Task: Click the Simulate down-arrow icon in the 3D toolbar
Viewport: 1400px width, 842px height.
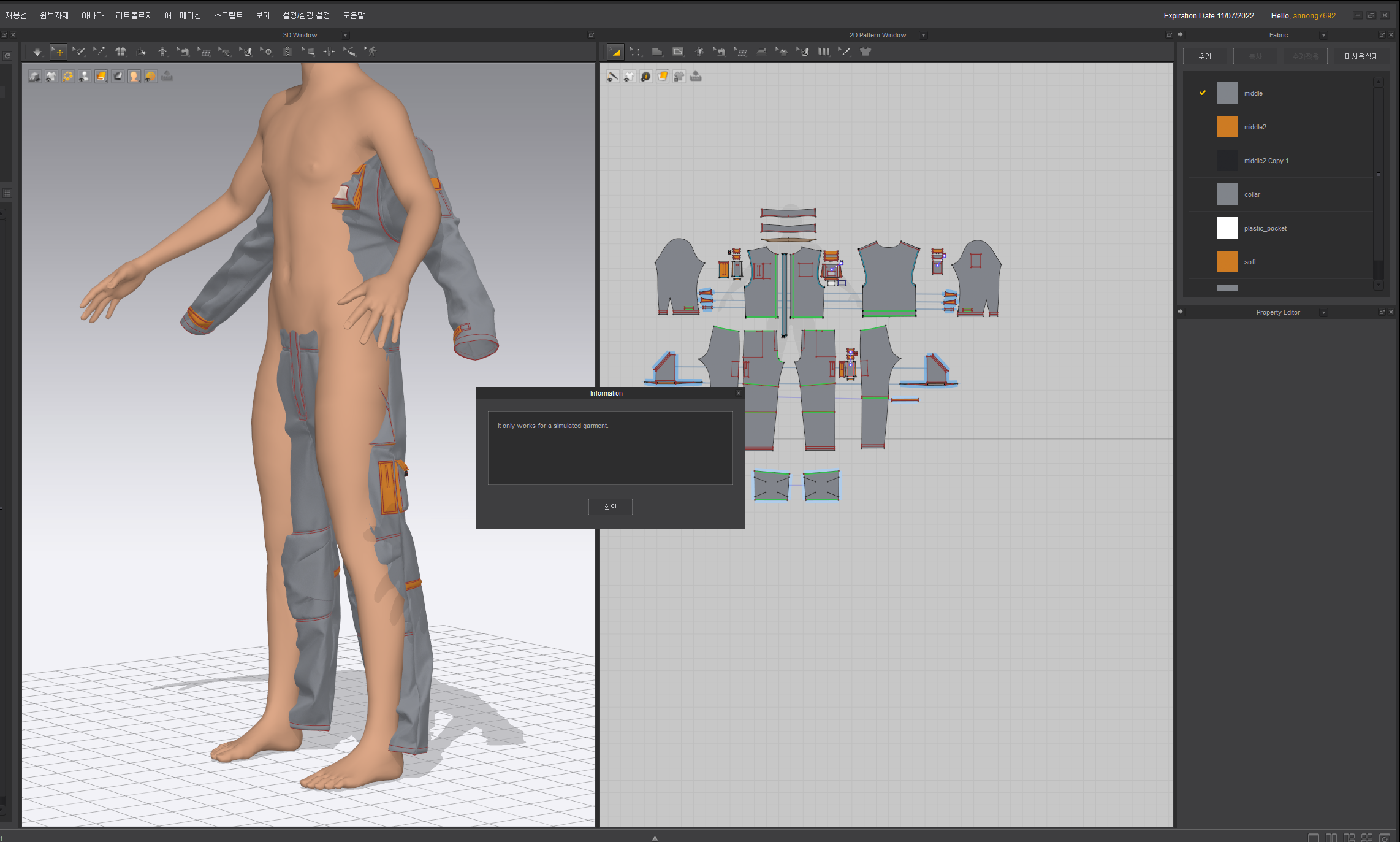Action: [x=37, y=52]
